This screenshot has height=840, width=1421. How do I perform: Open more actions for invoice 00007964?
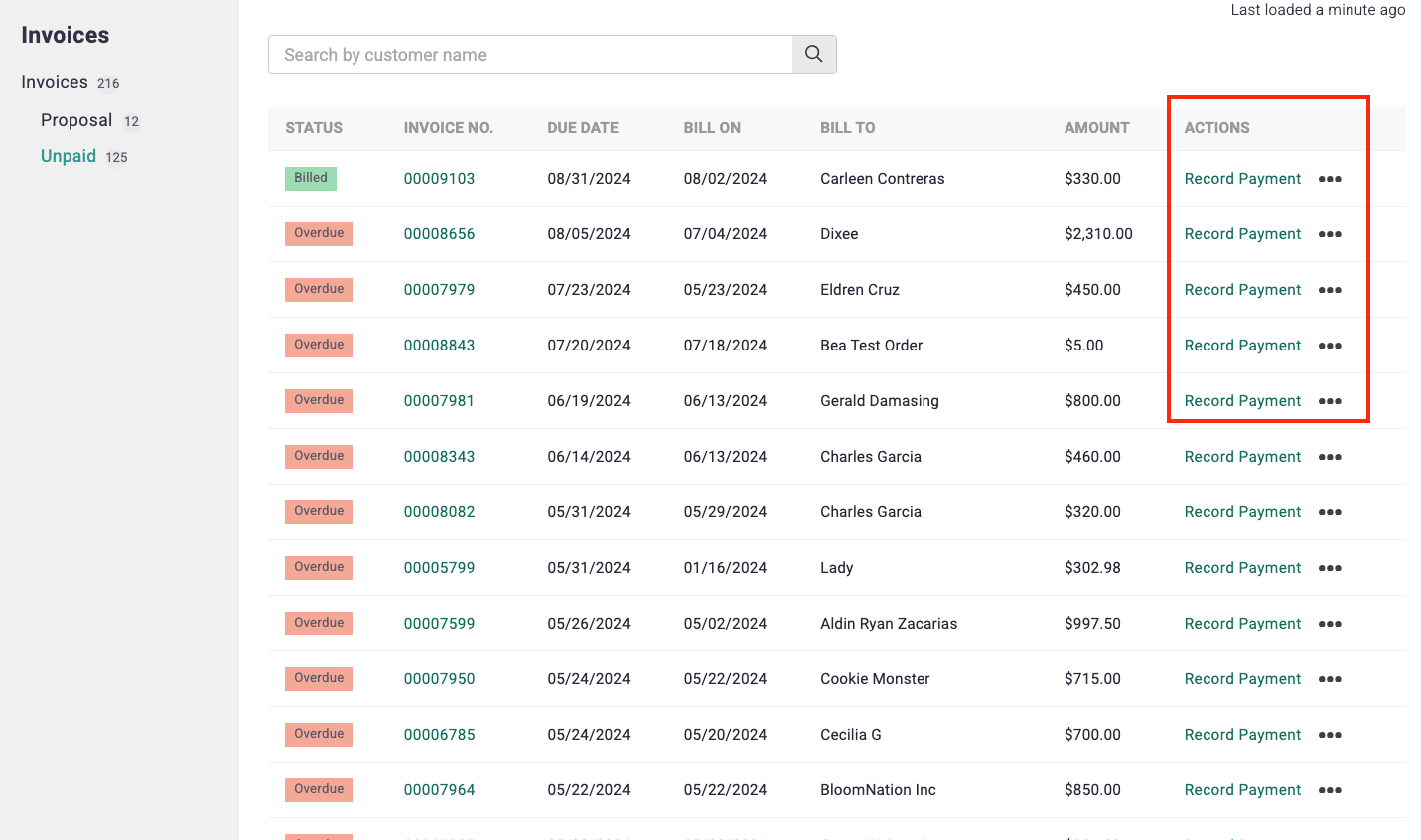click(x=1330, y=790)
